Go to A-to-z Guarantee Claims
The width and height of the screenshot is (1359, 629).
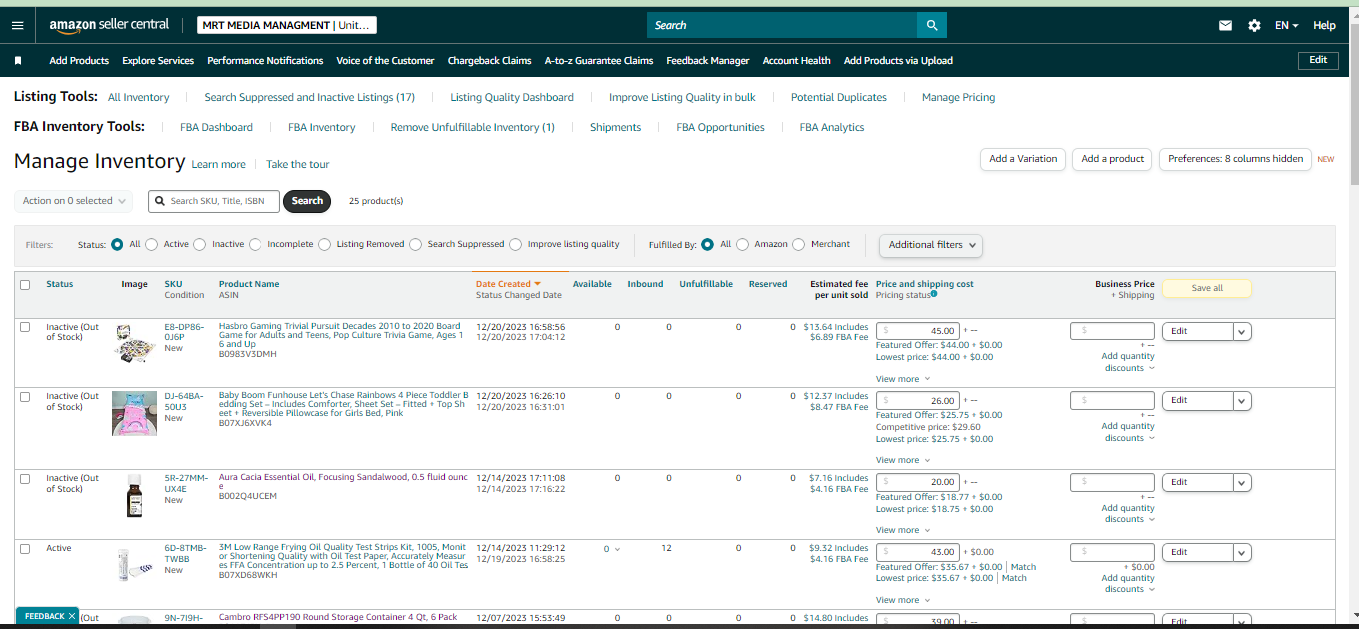pos(599,61)
